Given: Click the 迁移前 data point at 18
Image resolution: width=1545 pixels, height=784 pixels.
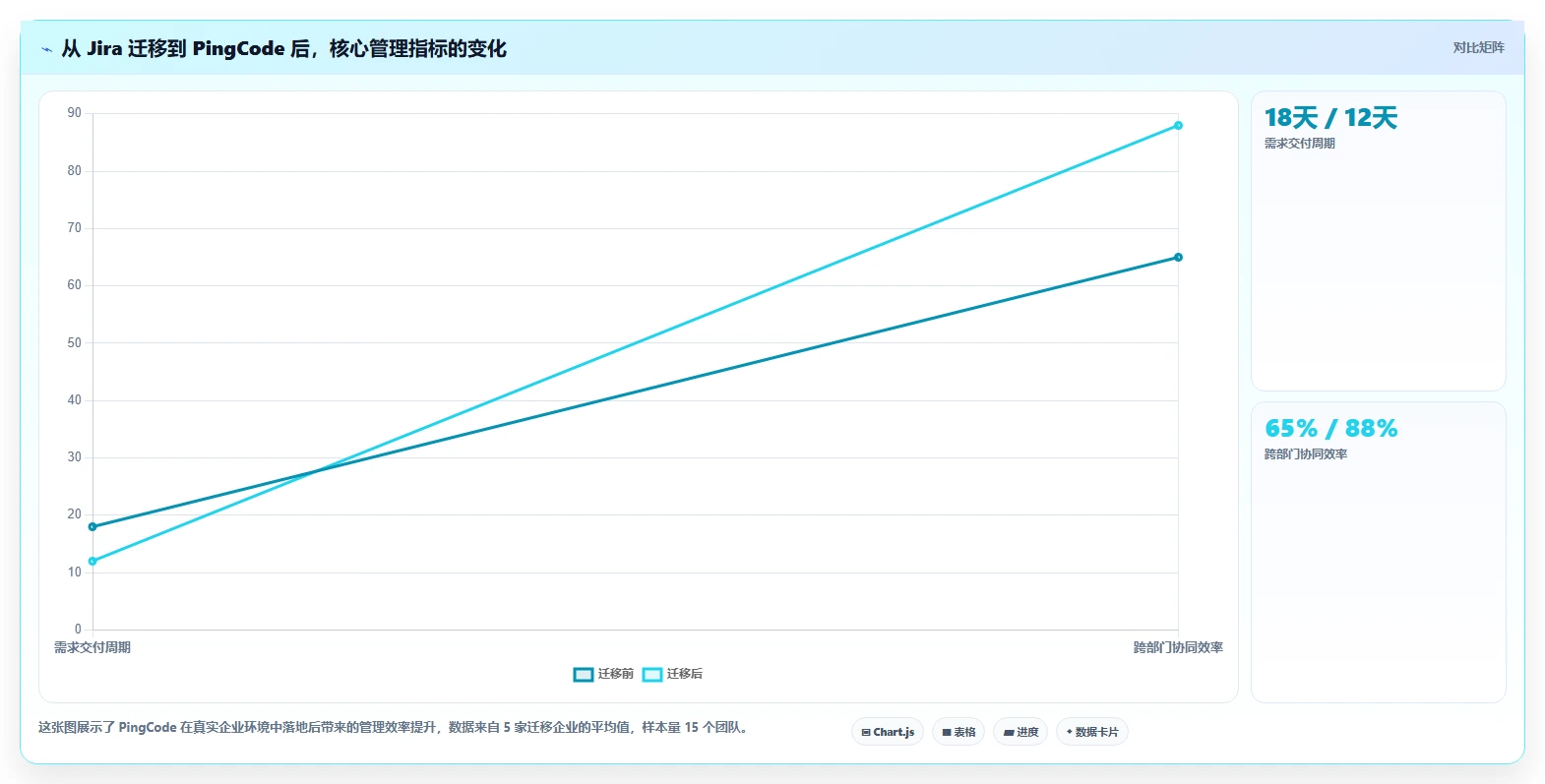Looking at the screenshot, I should (x=93, y=526).
